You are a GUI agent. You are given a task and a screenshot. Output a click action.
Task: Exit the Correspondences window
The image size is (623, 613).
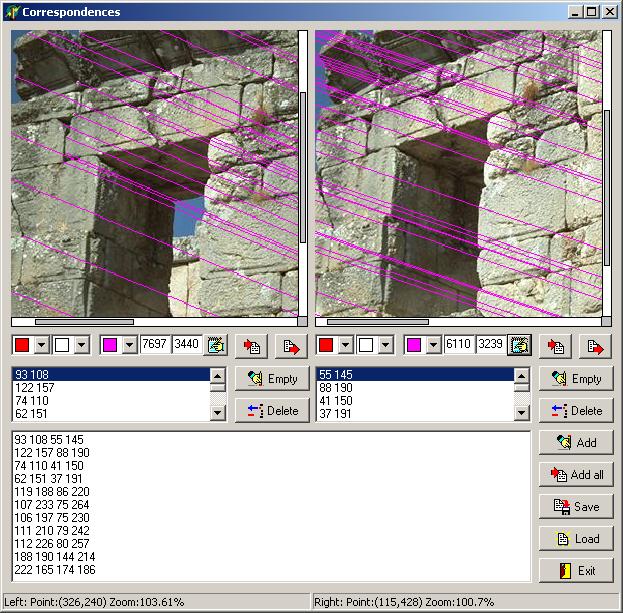(x=576, y=571)
